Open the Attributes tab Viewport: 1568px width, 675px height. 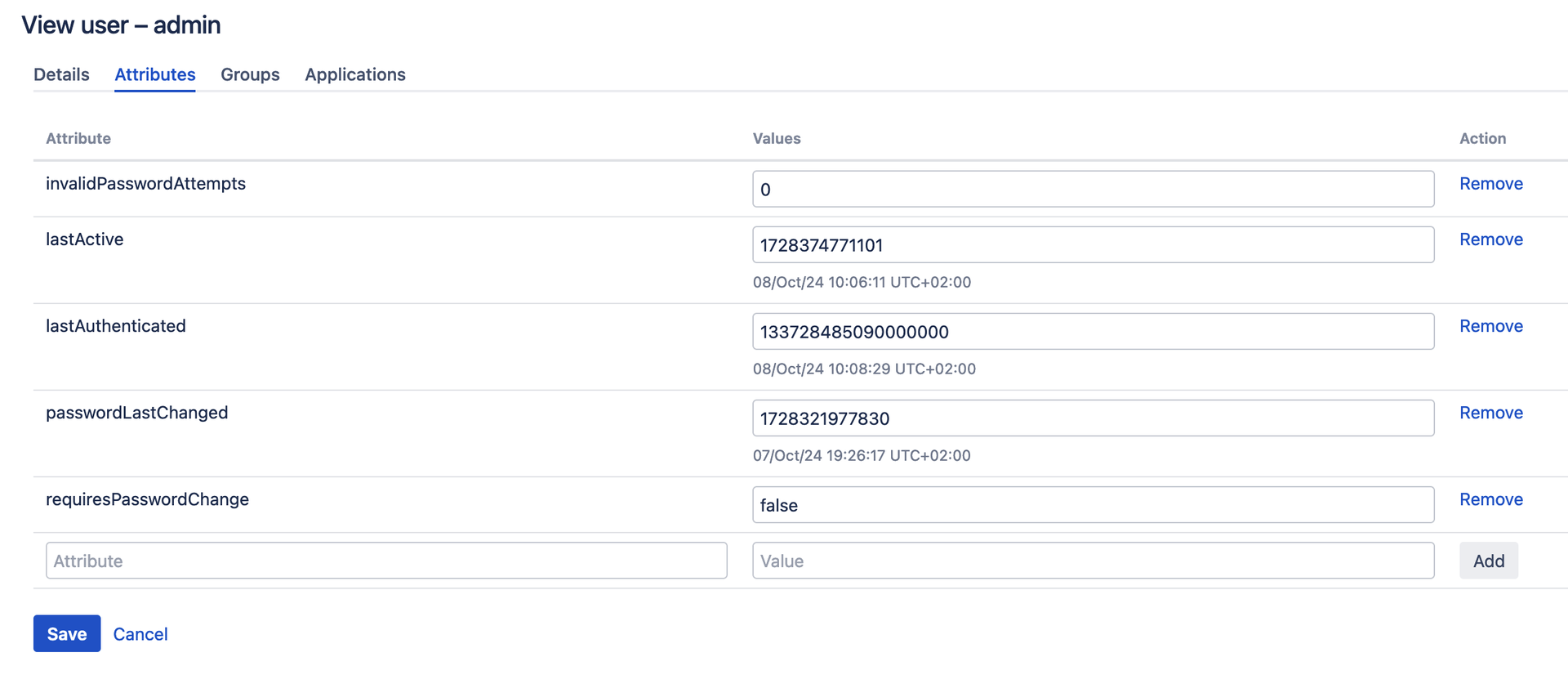pos(155,74)
